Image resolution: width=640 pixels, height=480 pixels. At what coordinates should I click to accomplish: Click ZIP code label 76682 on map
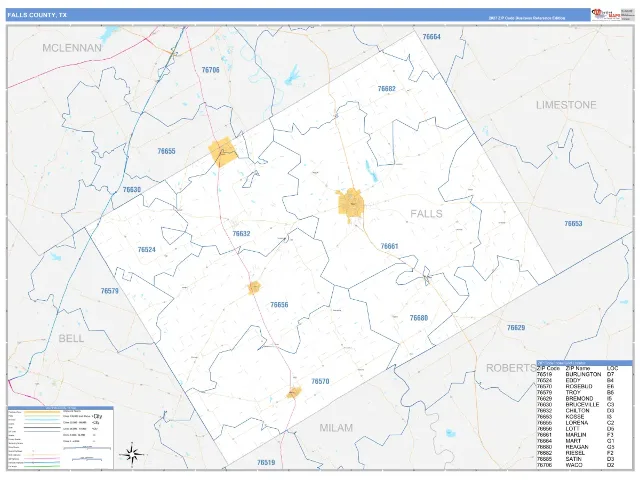pos(387,89)
